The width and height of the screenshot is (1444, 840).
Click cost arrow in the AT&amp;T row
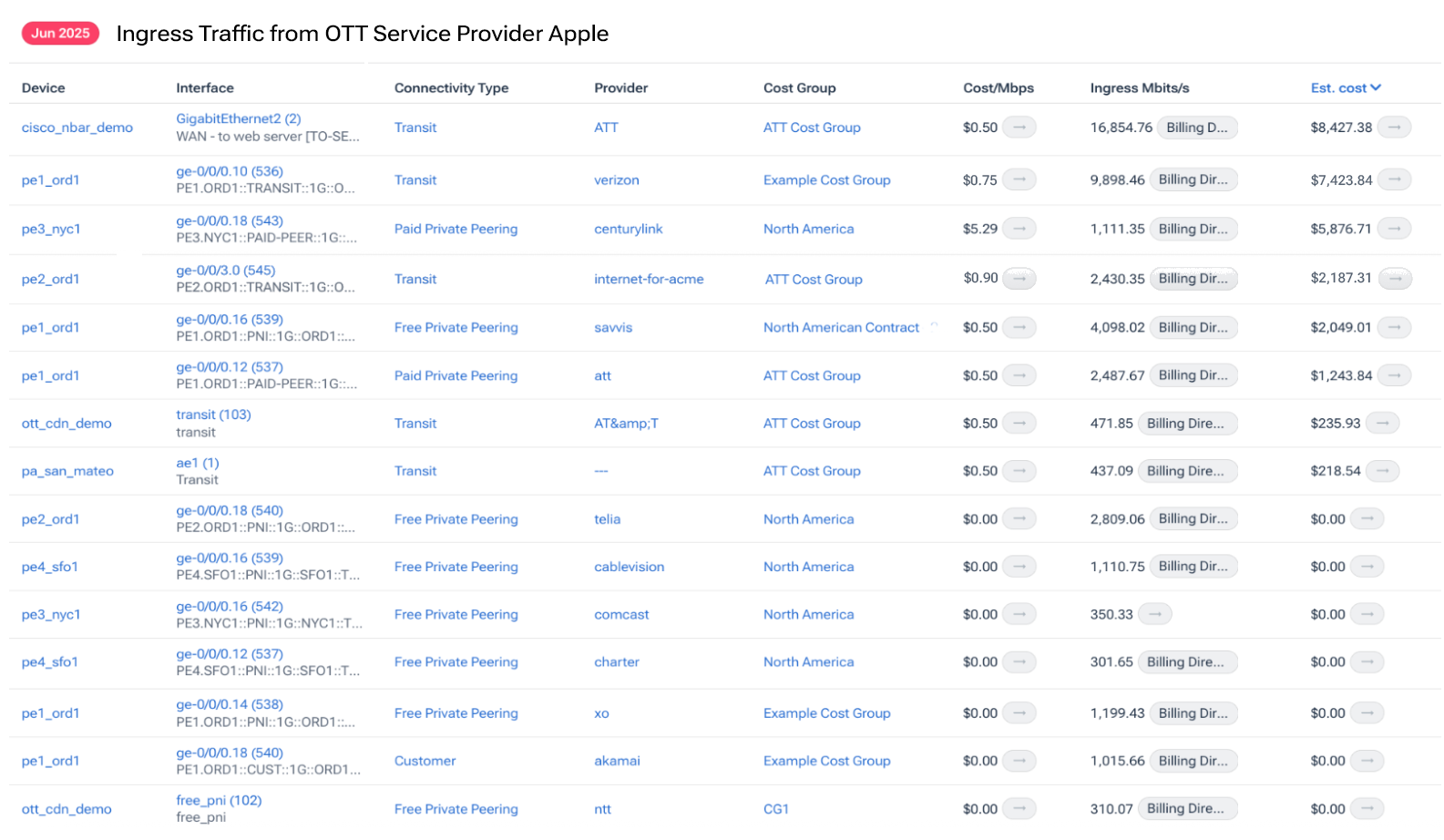[x=1019, y=423]
